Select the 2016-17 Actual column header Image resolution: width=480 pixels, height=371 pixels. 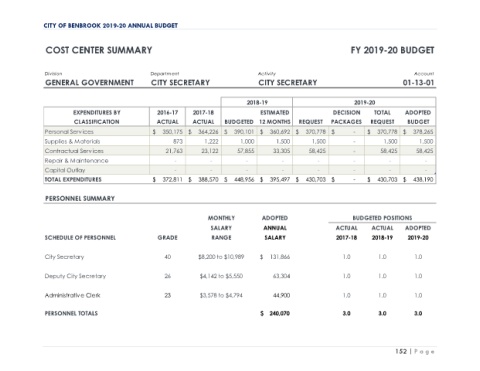pos(168,117)
